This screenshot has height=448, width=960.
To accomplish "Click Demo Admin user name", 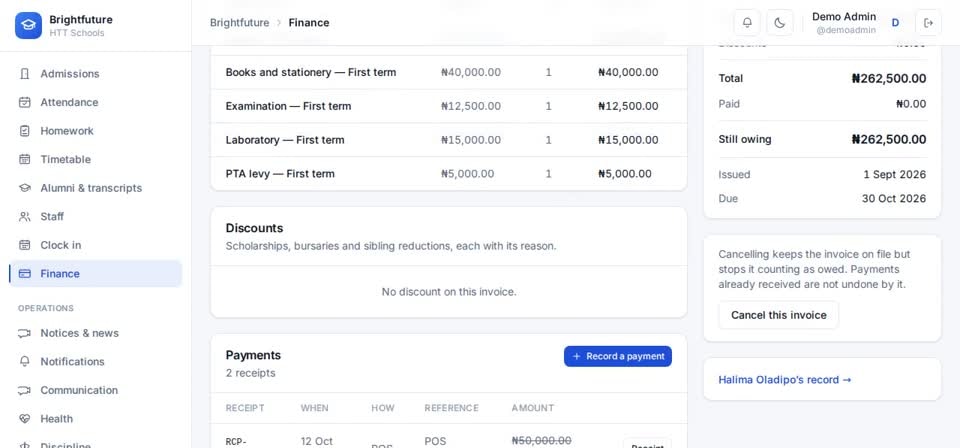I will pyautogui.click(x=844, y=17).
